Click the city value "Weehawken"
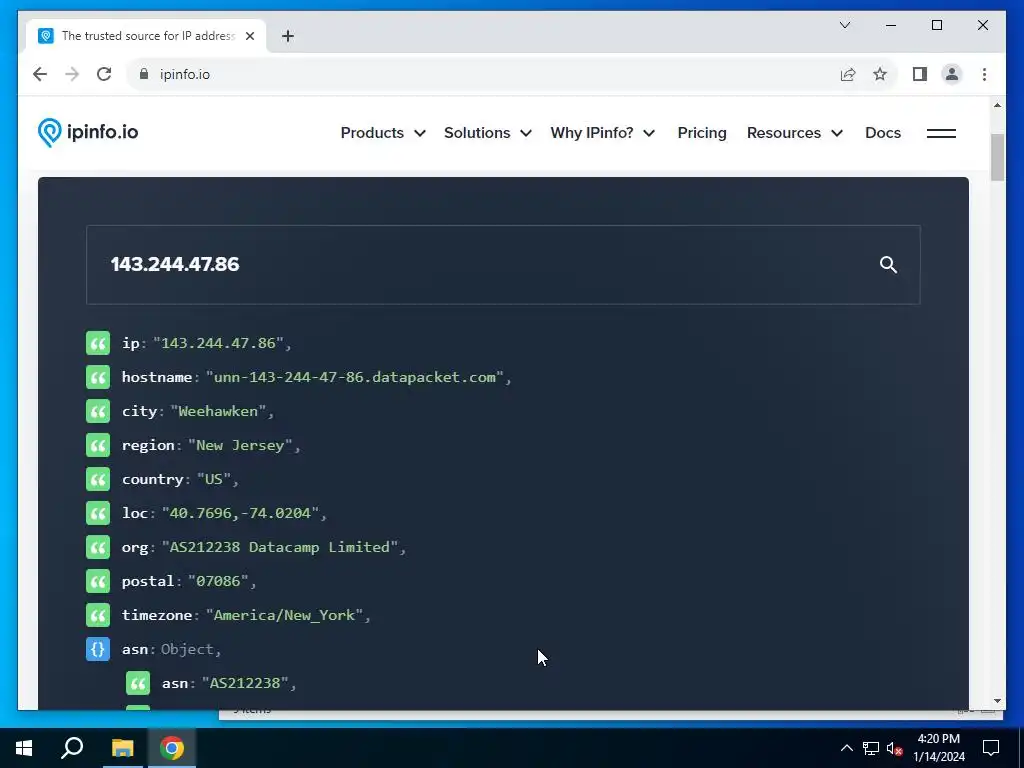 218,411
